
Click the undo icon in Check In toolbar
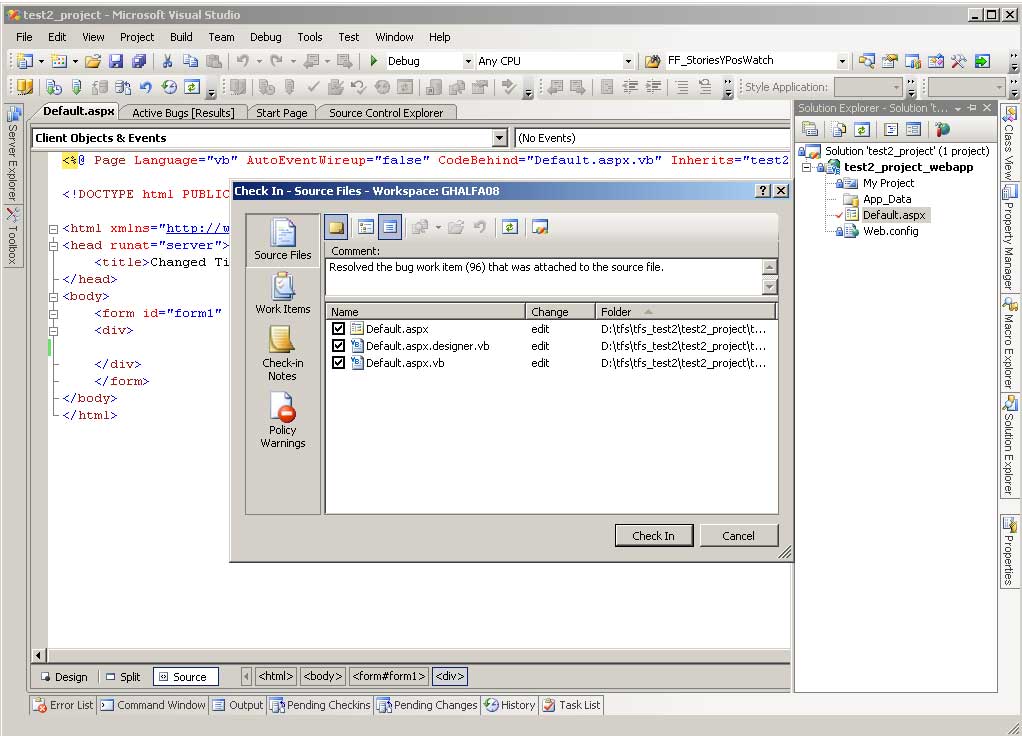point(480,227)
